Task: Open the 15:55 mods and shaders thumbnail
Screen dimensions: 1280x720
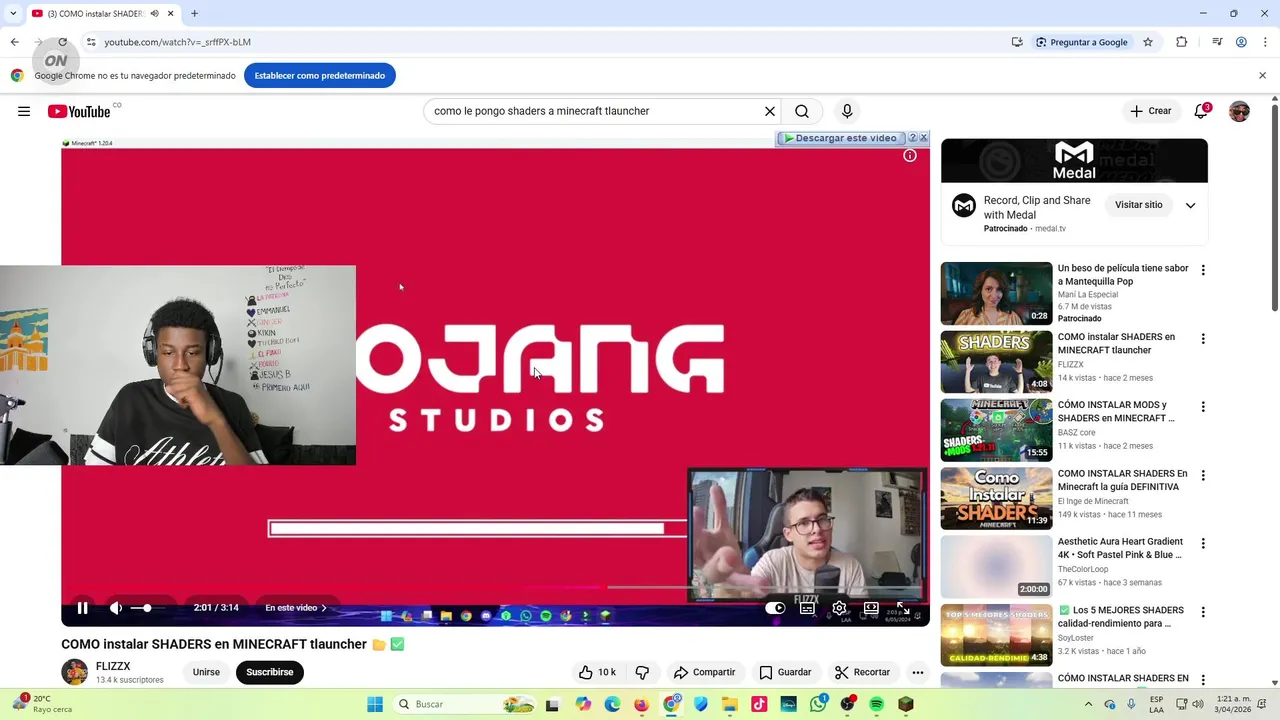Action: pos(996,430)
